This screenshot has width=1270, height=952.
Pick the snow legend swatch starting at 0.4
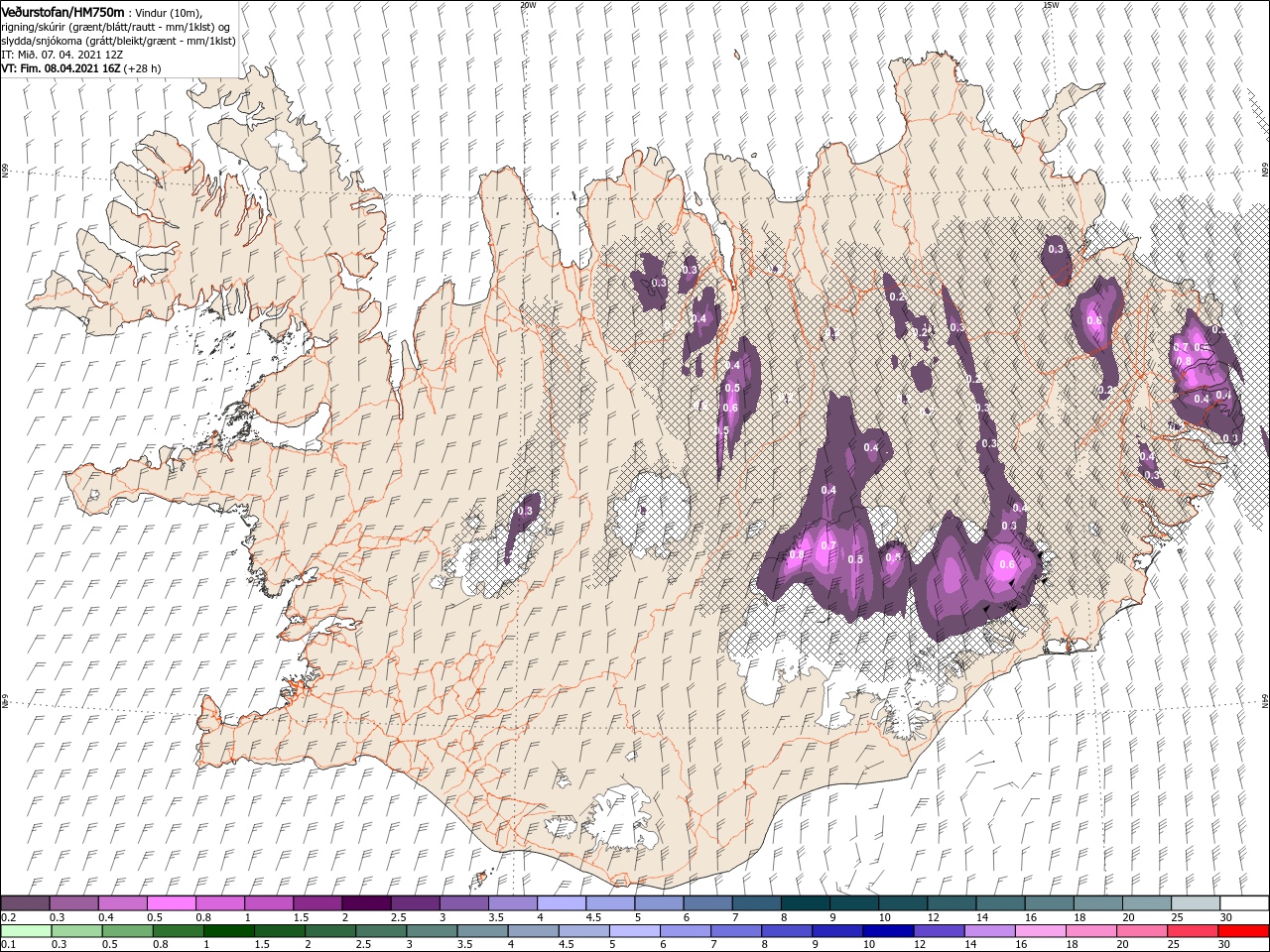coord(123,903)
